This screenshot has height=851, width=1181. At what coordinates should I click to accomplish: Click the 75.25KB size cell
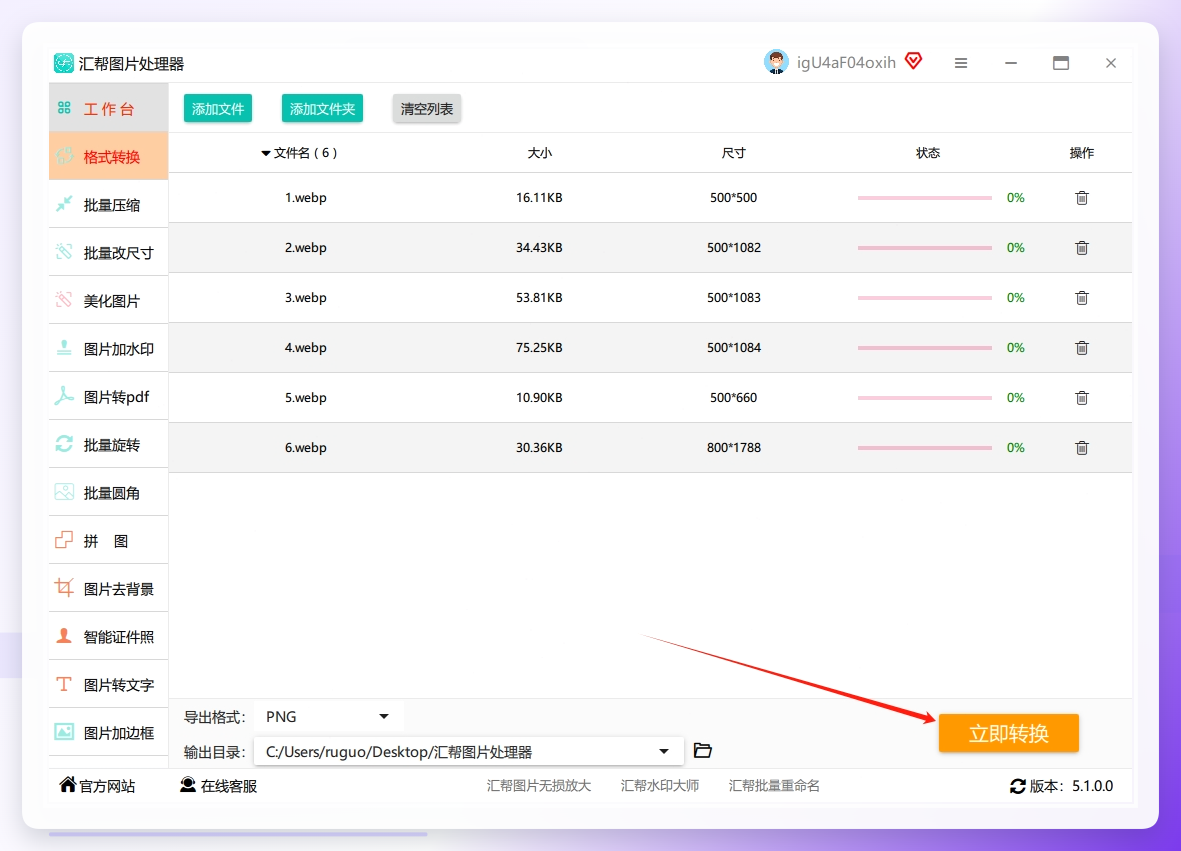(x=539, y=348)
